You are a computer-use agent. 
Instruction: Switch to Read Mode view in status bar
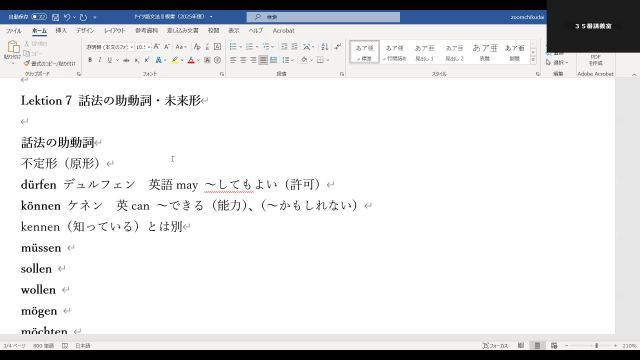coord(521,346)
